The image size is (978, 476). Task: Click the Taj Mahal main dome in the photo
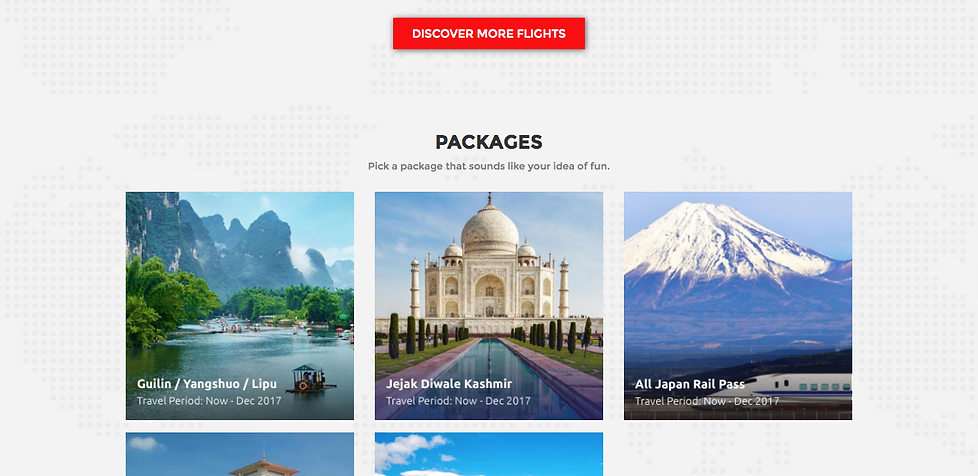[490, 231]
